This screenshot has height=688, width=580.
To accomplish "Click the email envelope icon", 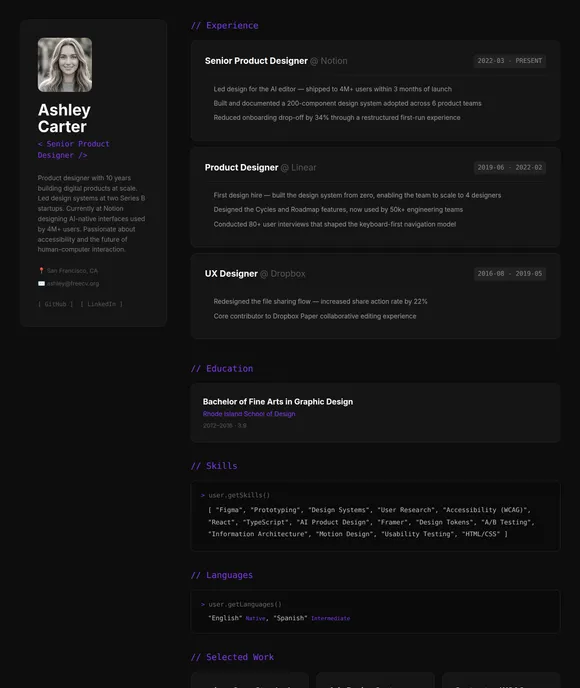I will click(x=41, y=283).
